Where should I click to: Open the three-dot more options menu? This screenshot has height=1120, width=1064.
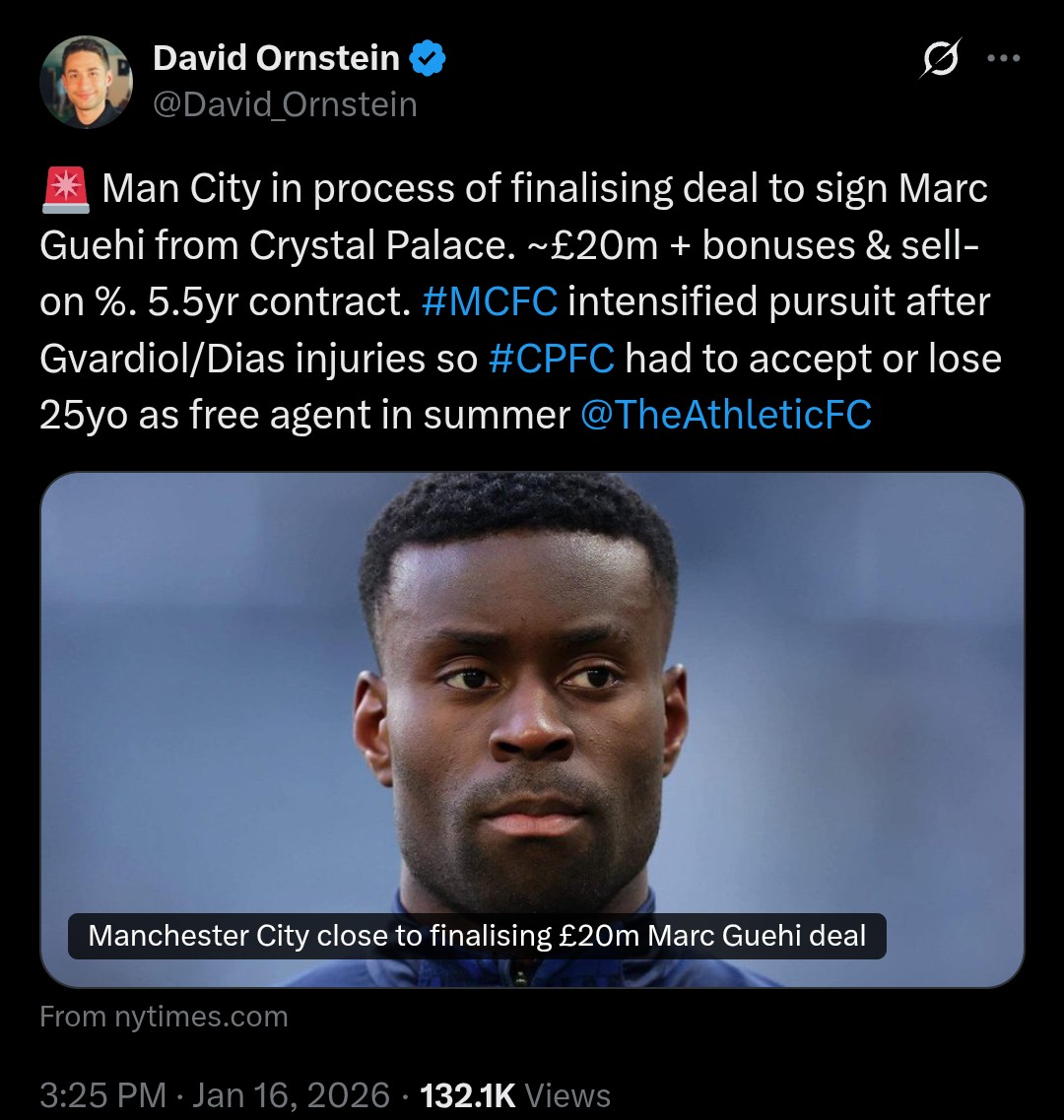coord(1003,59)
